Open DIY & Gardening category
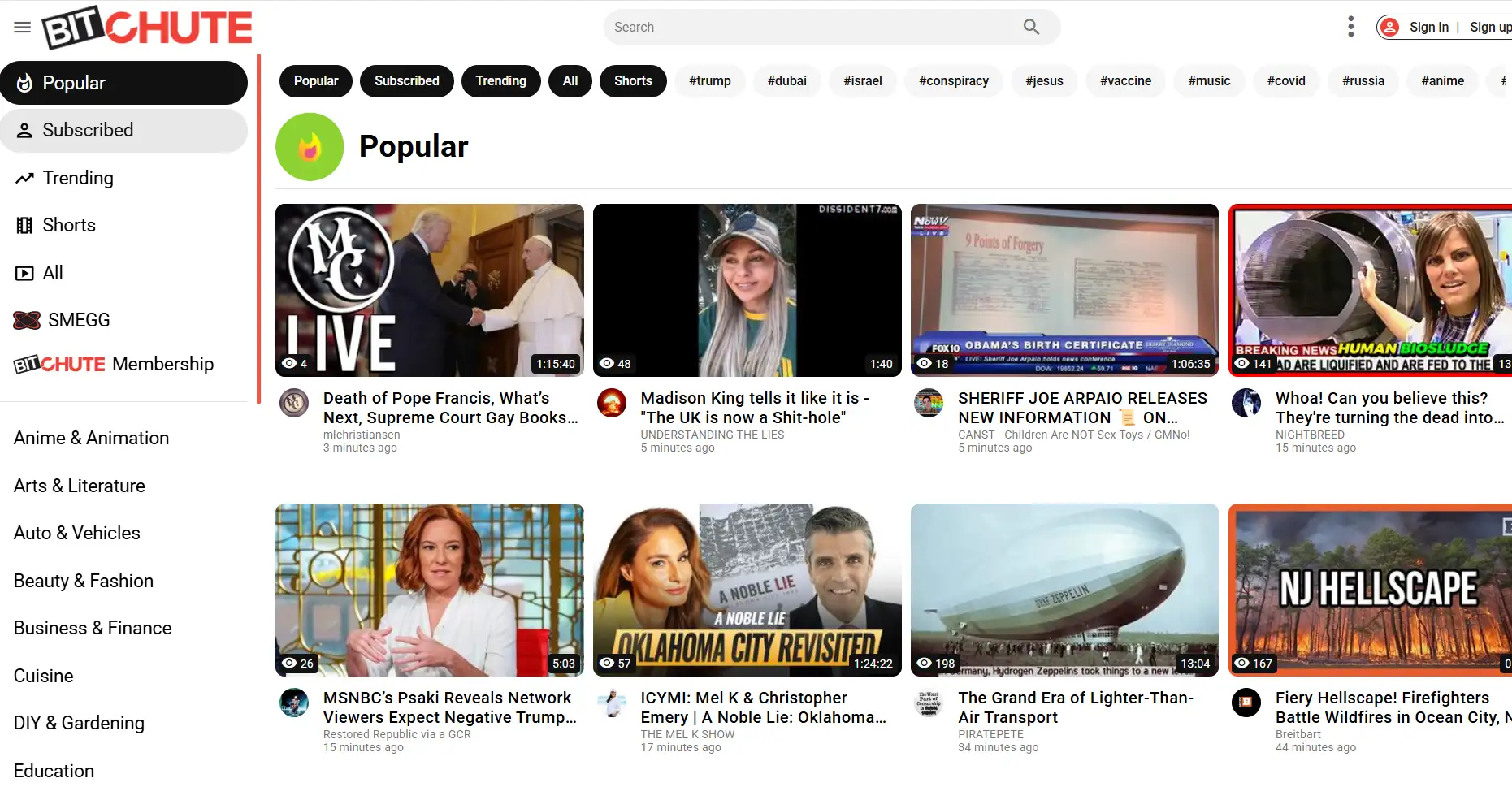Image resolution: width=1512 pixels, height=800 pixels. pyautogui.click(x=79, y=723)
